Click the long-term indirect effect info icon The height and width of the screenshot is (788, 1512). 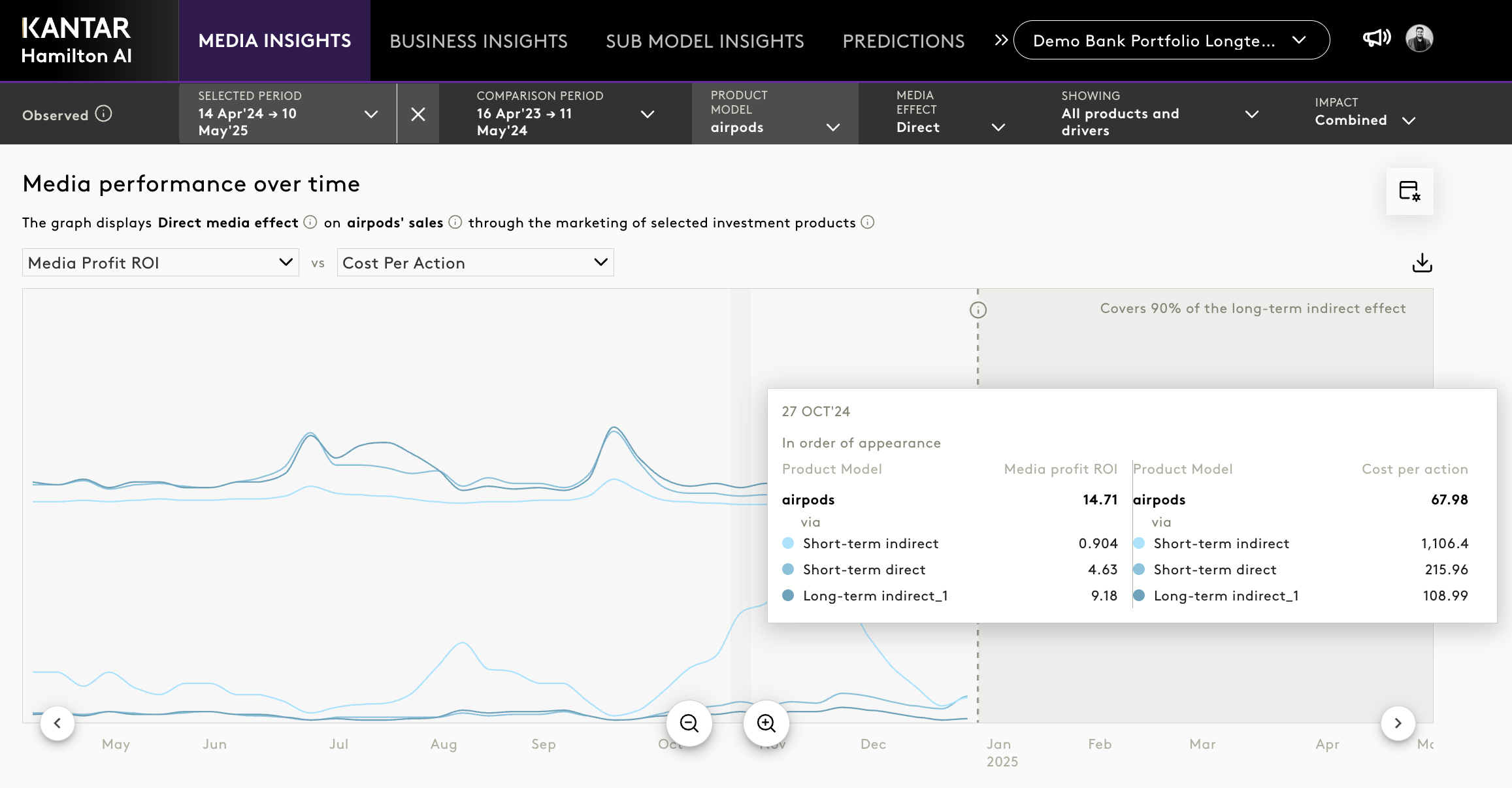[x=978, y=310]
